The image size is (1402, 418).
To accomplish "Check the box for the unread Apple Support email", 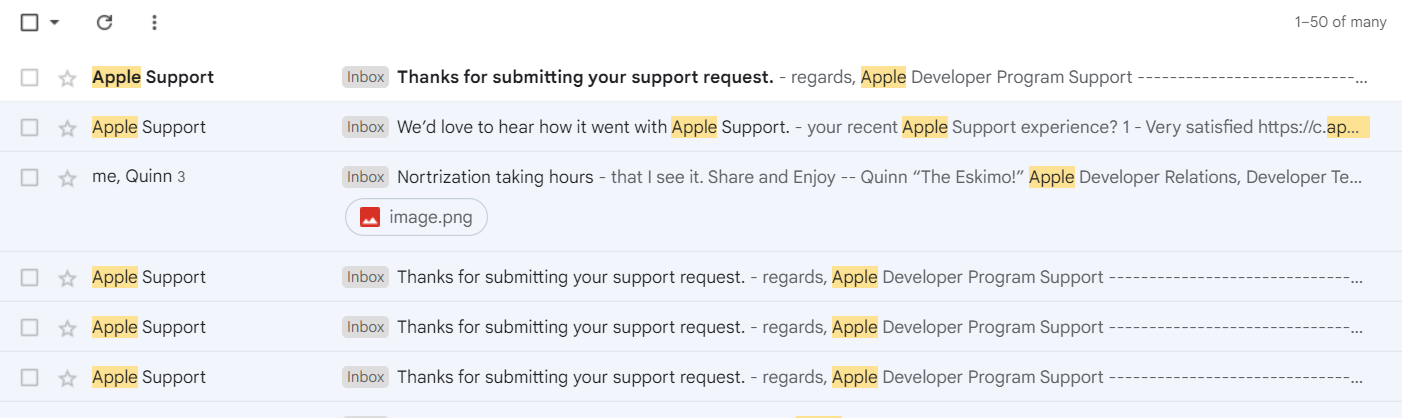I will point(30,77).
